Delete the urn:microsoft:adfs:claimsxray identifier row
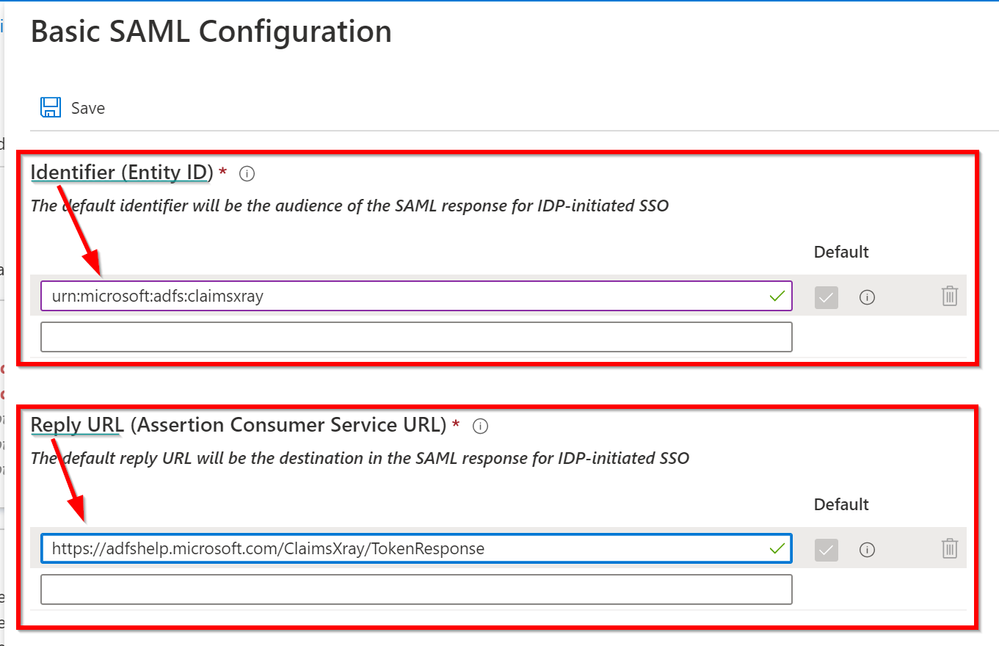 pyautogui.click(x=949, y=296)
